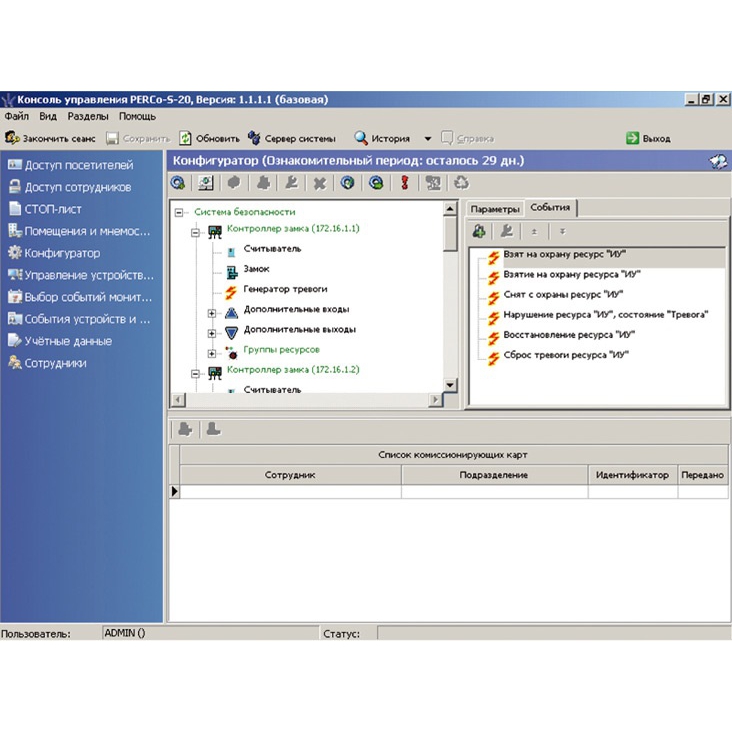Open the Разделы menu
This screenshot has height=732, width=732.
tap(88, 116)
